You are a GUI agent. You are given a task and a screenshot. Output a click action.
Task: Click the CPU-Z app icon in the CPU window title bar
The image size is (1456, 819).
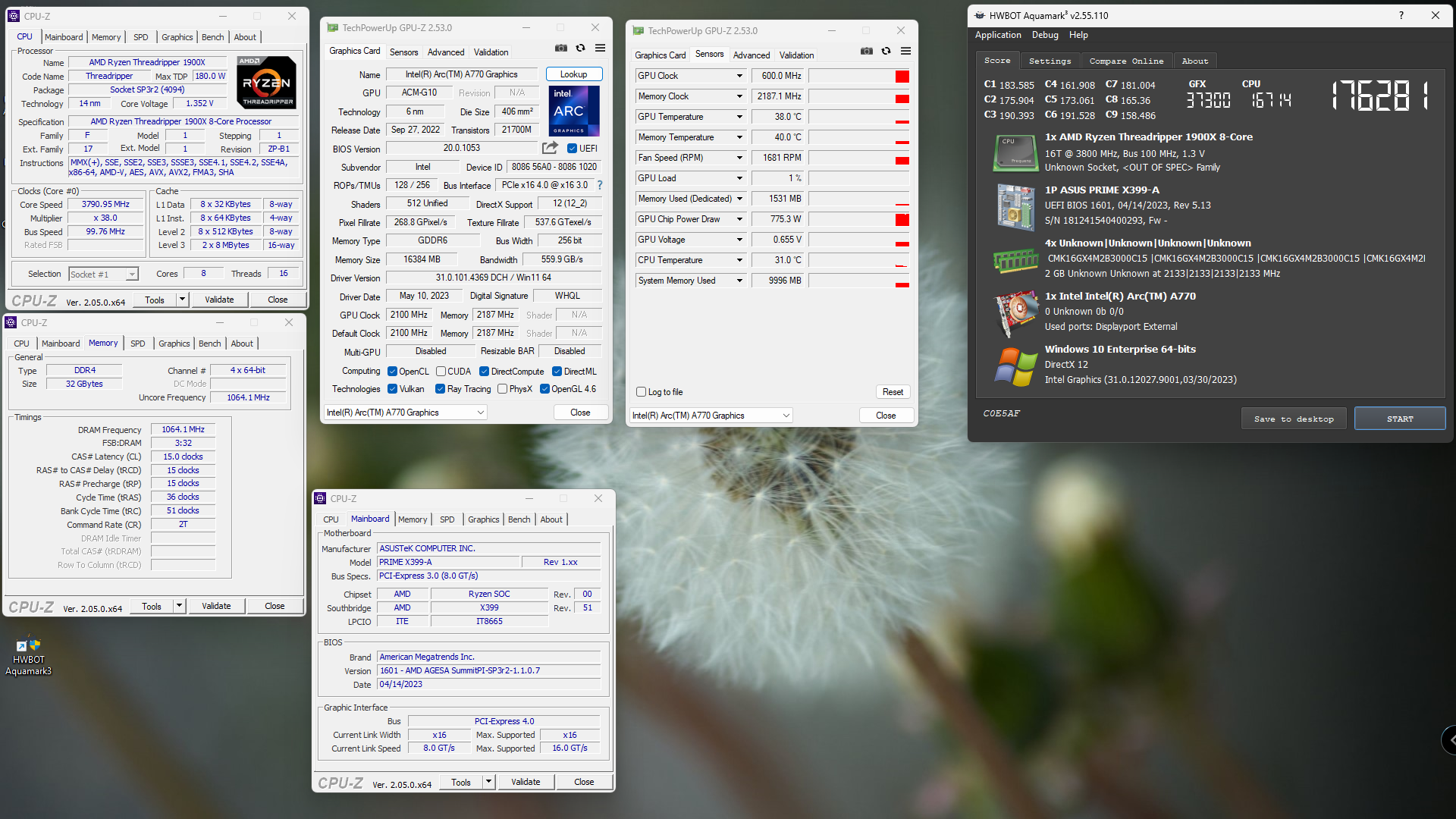tap(14, 16)
